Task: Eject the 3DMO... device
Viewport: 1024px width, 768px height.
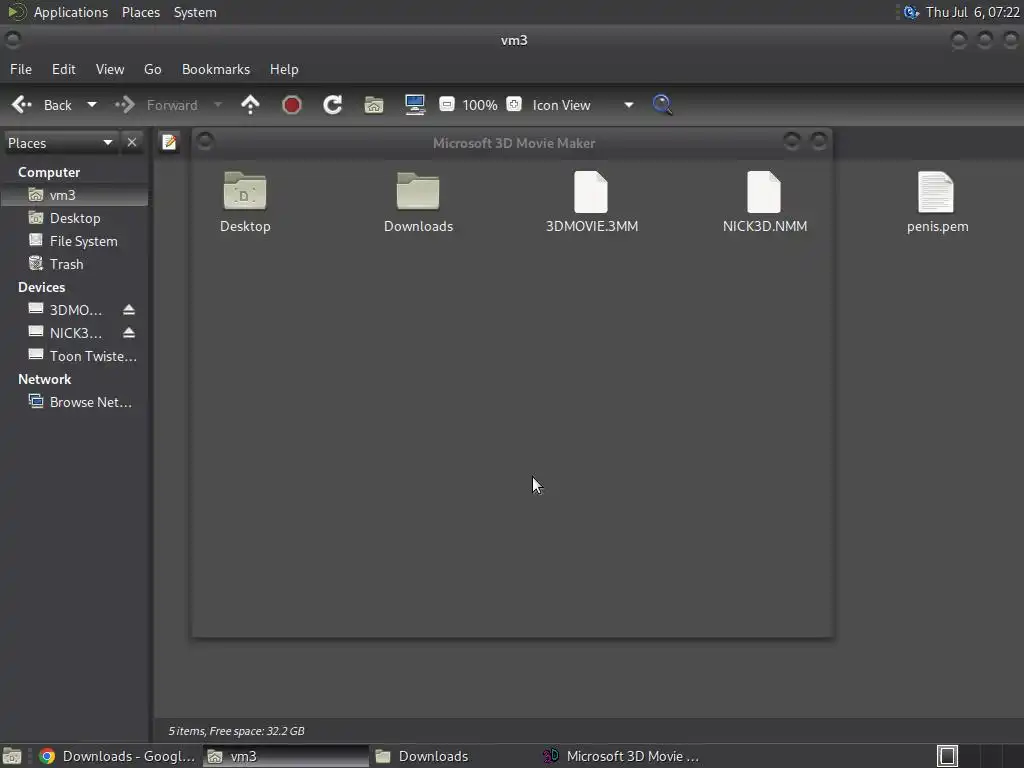Action: [x=129, y=310]
